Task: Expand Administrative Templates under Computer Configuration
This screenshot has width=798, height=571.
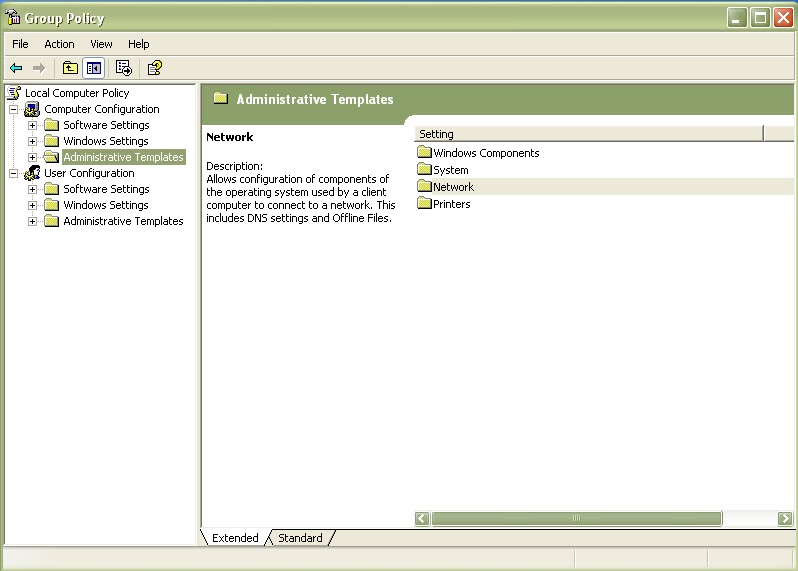Action: click(32, 157)
